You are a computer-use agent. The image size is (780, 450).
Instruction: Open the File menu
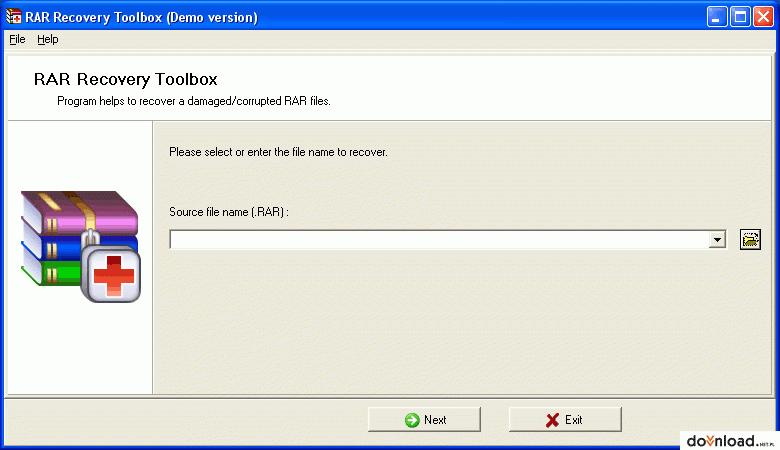[x=17, y=39]
